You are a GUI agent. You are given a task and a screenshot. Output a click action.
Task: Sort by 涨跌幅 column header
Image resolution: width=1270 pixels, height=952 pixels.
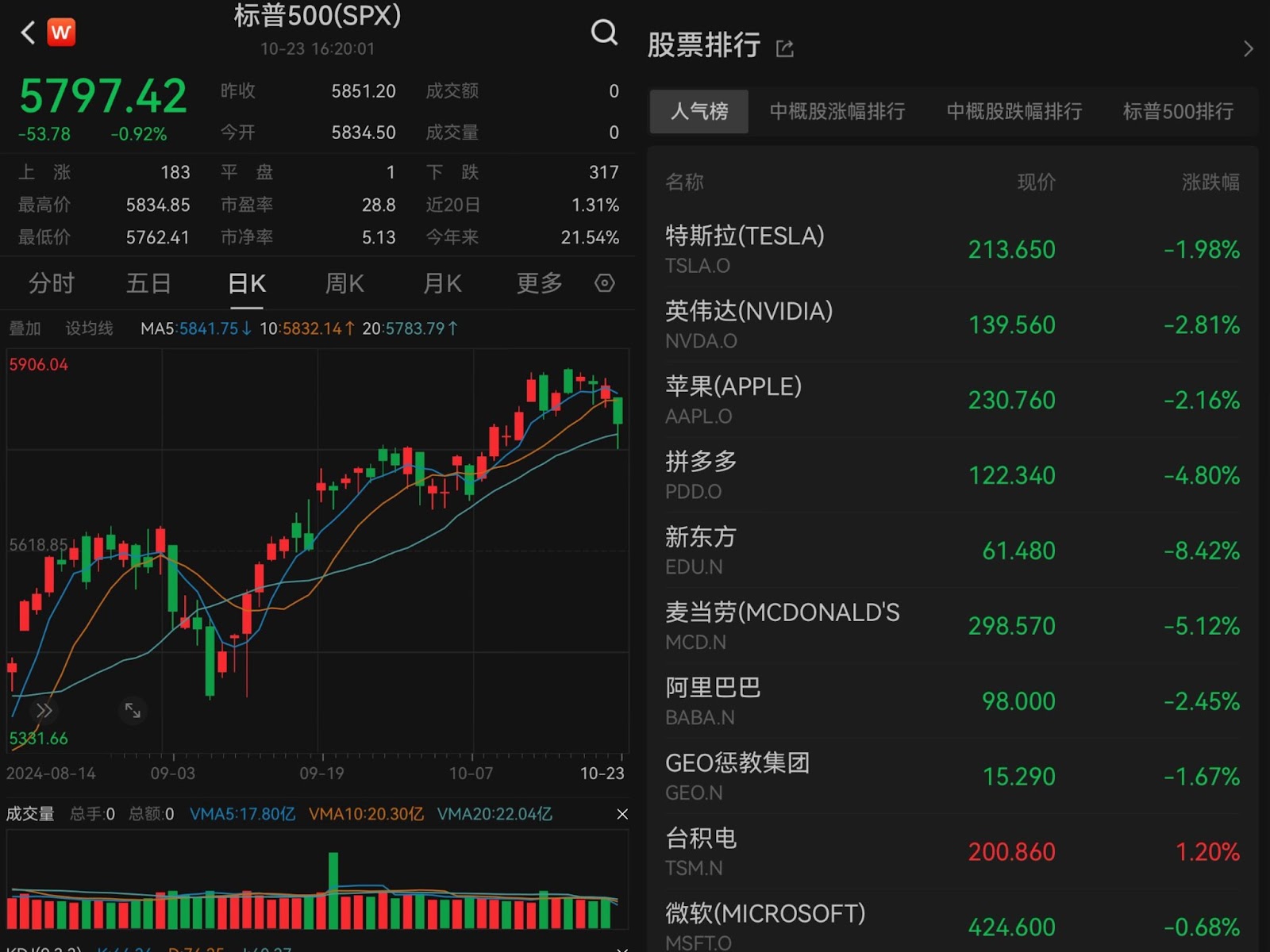[1210, 182]
